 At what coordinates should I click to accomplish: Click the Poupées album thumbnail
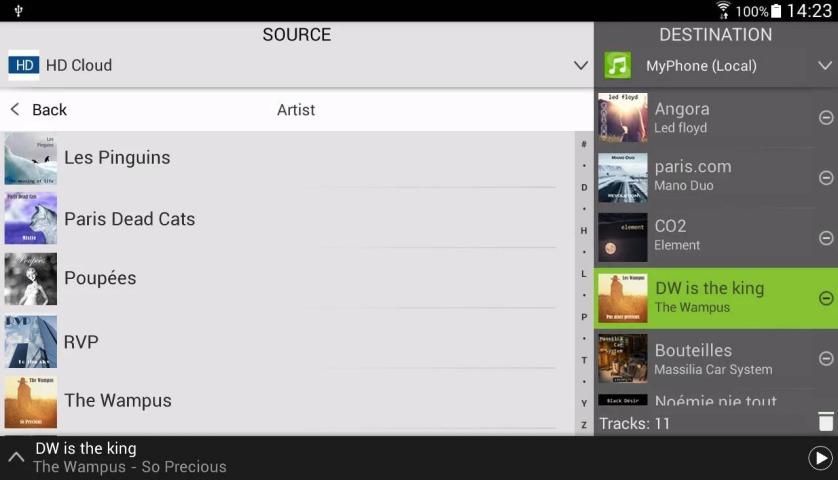(30, 279)
